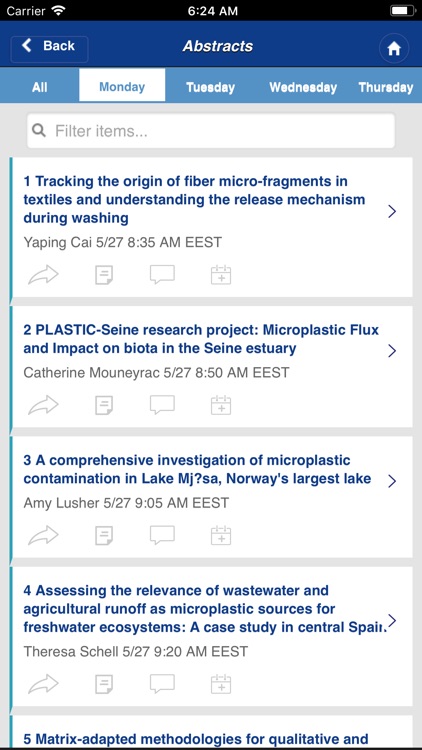422x750 pixels.
Task: Open notes icon for Catherine Mouneyrac abstract
Action: tap(104, 405)
